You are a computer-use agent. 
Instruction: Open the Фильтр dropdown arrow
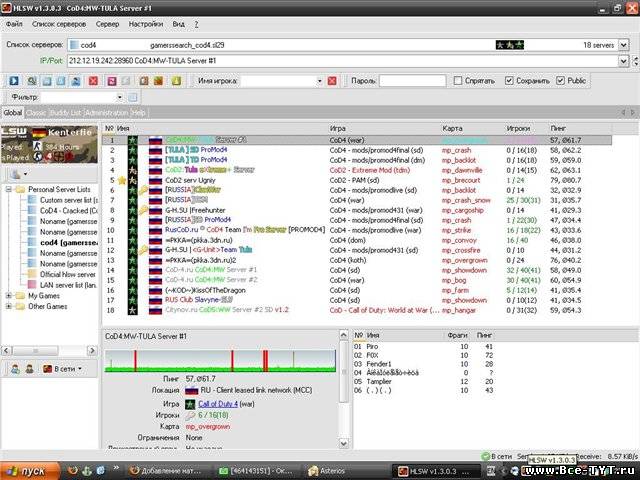tap(120, 97)
